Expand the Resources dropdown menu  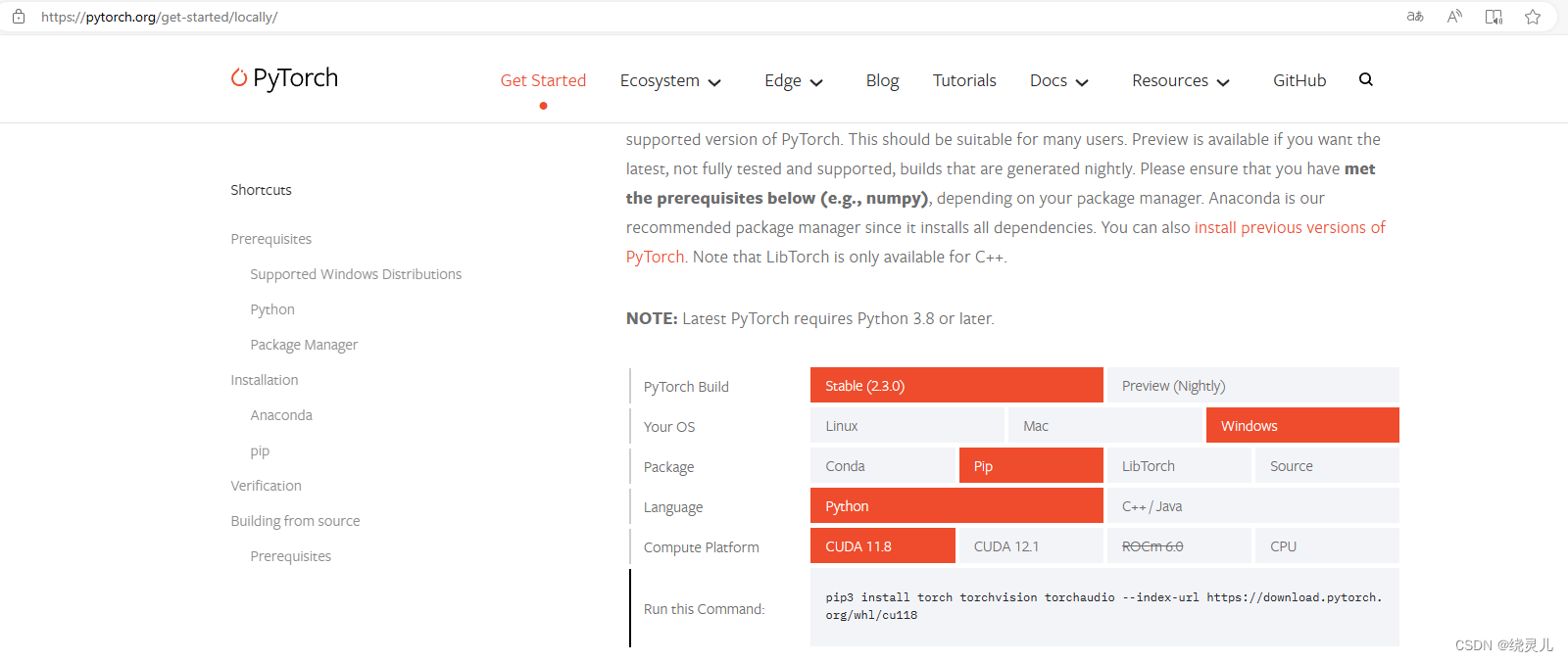tap(1181, 80)
